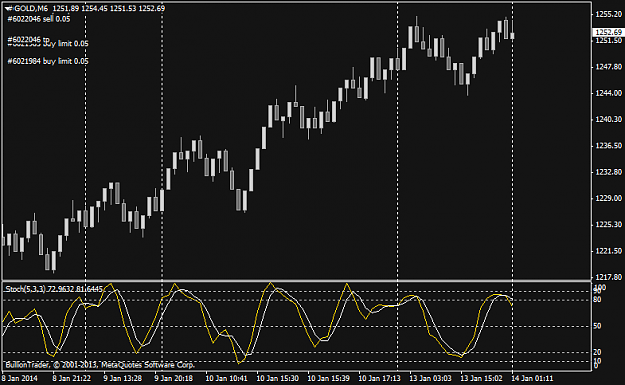Click the 1229.00 price scale label
This screenshot has width=625, height=385.
[608, 198]
